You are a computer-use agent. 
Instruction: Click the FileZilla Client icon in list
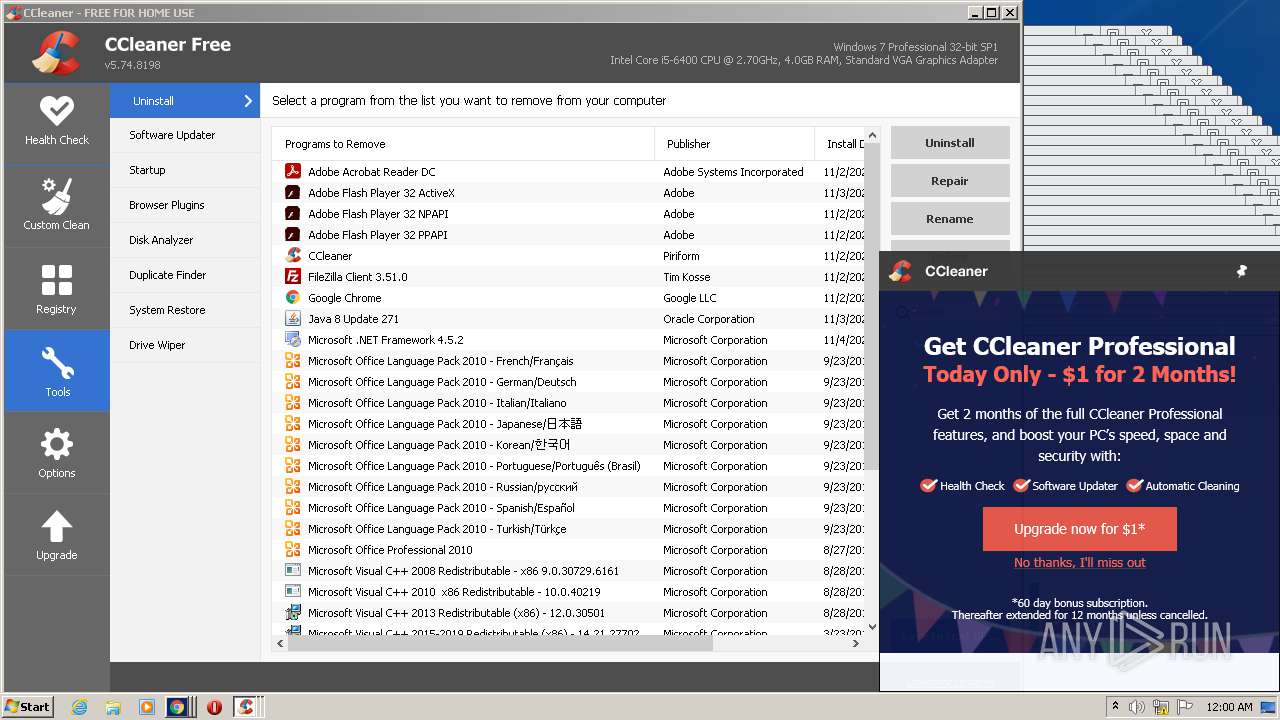tap(293, 276)
